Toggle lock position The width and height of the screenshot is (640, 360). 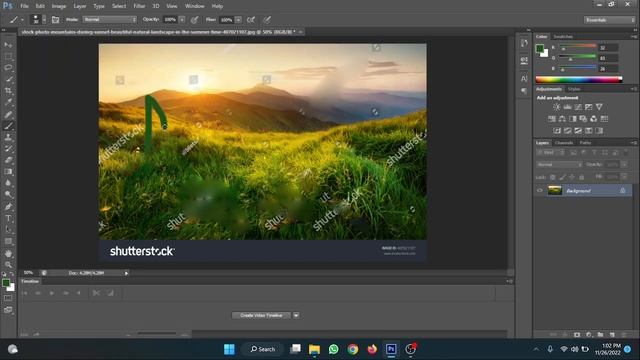(572, 177)
